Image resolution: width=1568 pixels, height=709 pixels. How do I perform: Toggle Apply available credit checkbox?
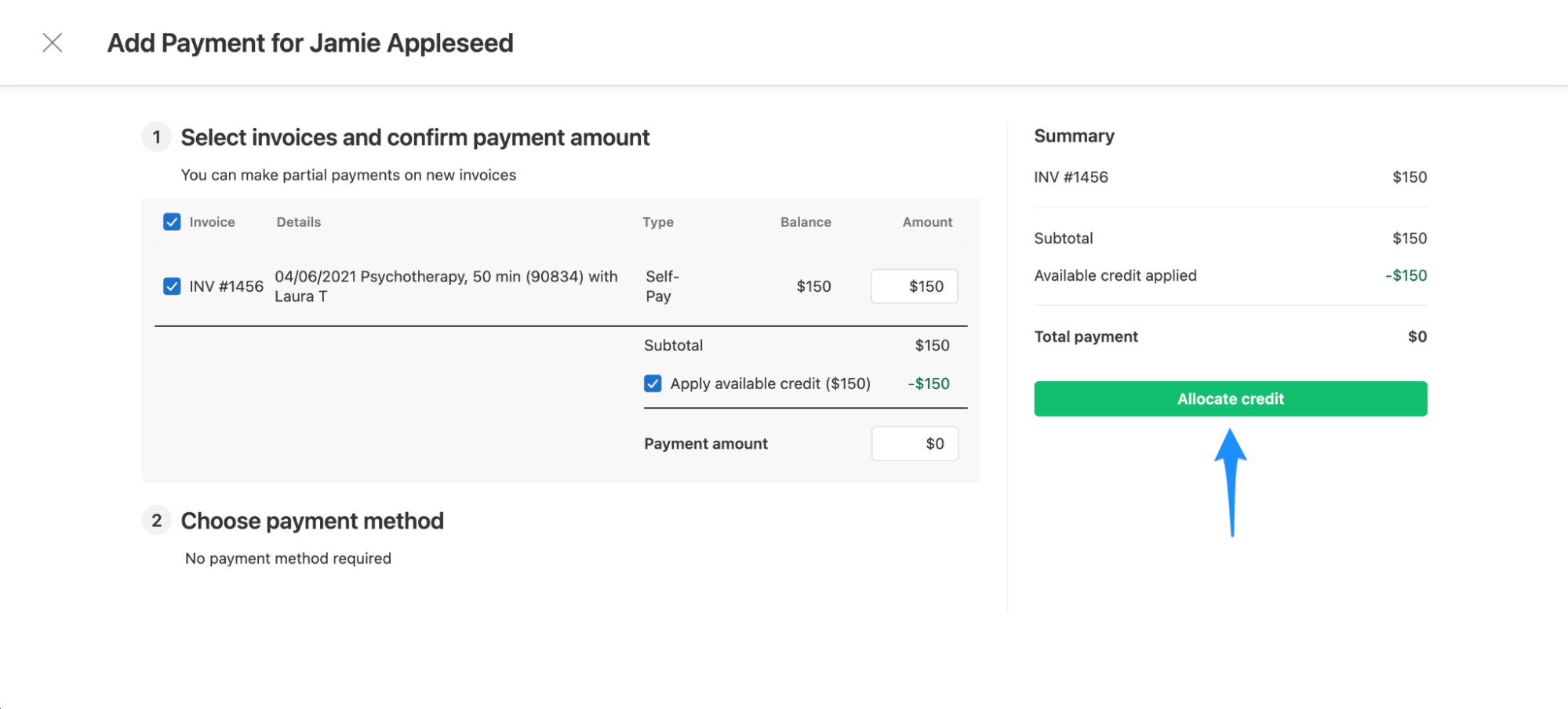click(x=653, y=384)
